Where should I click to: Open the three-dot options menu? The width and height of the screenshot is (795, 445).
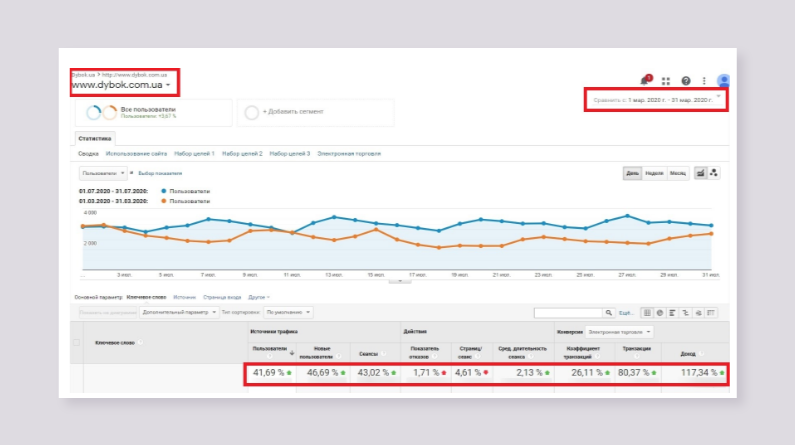coord(704,81)
